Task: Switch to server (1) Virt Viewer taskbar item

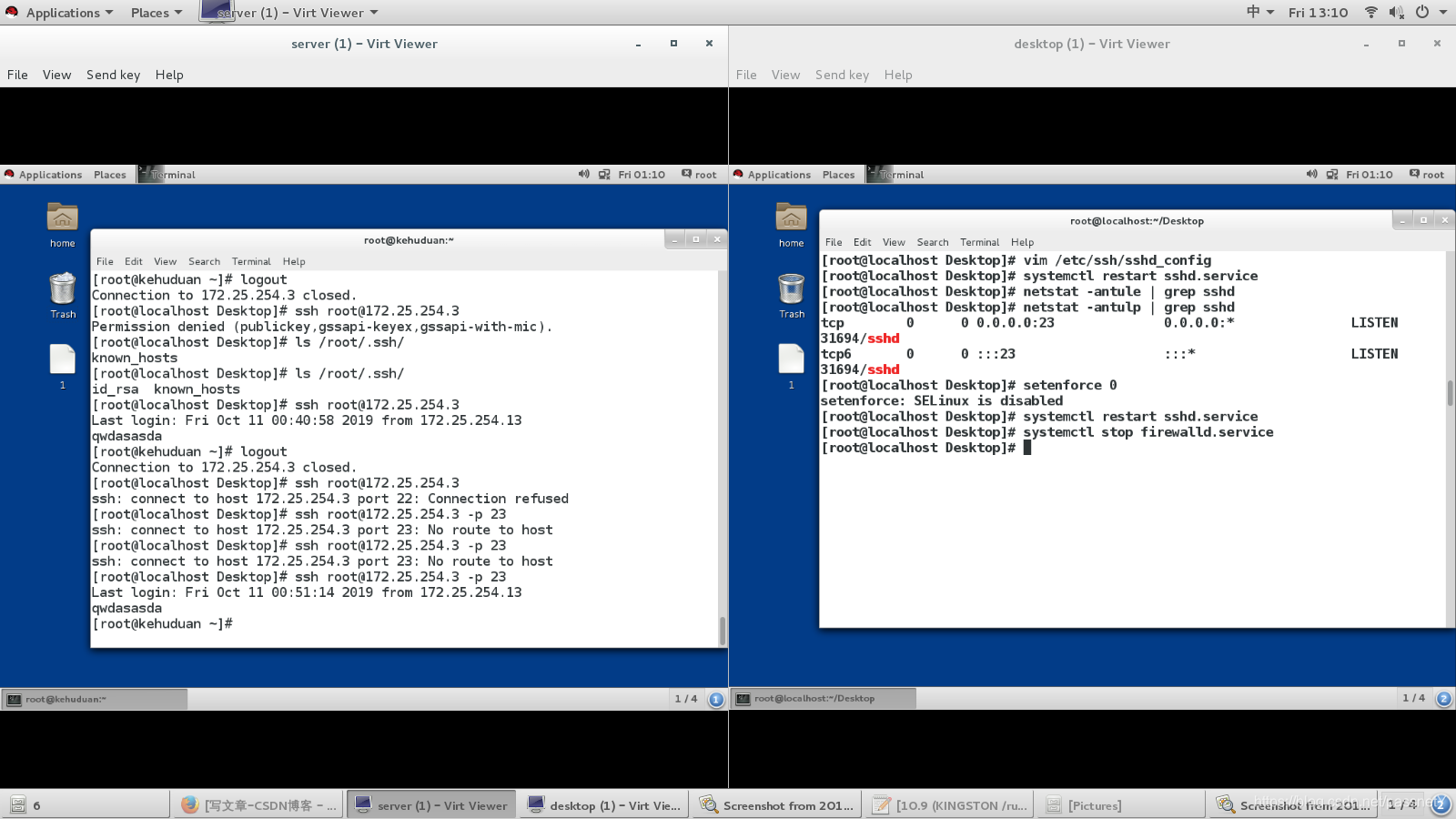Action: pyautogui.click(x=431, y=805)
